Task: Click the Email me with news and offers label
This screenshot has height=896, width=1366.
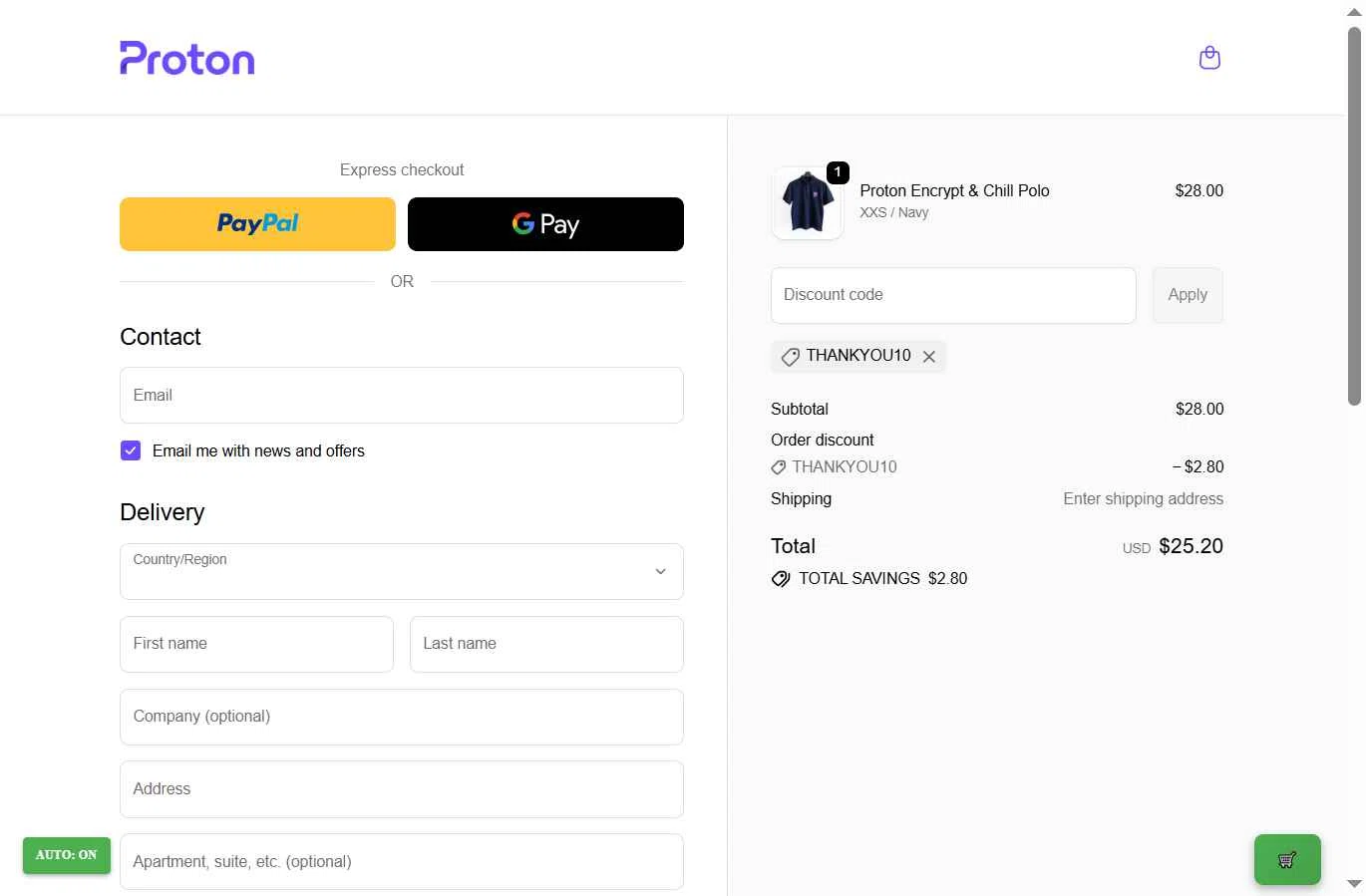Action: tap(258, 450)
